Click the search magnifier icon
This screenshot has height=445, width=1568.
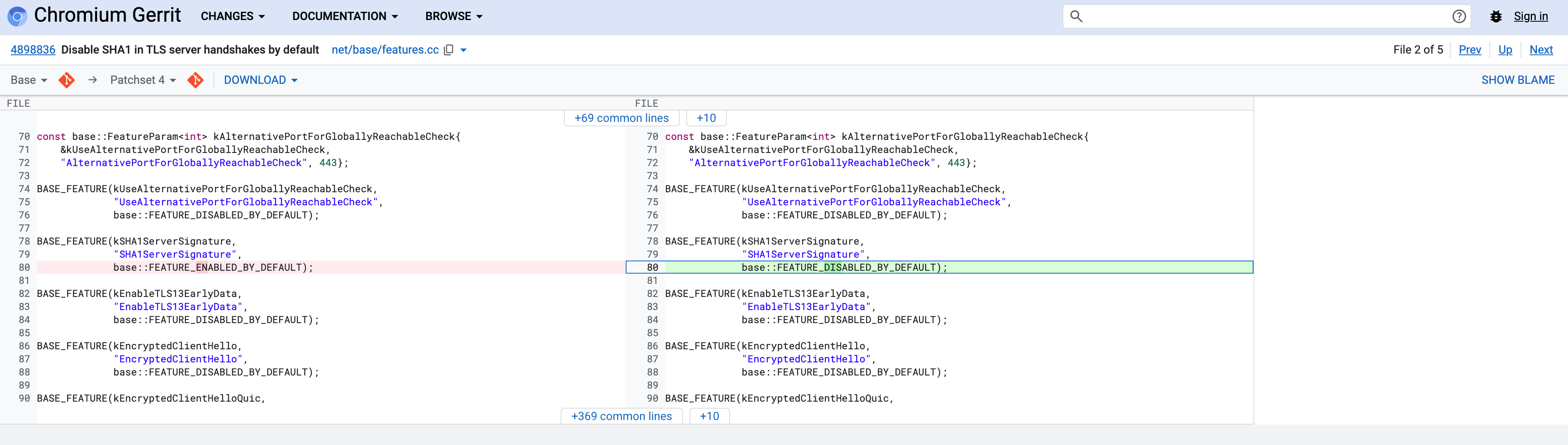[x=1076, y=16]
